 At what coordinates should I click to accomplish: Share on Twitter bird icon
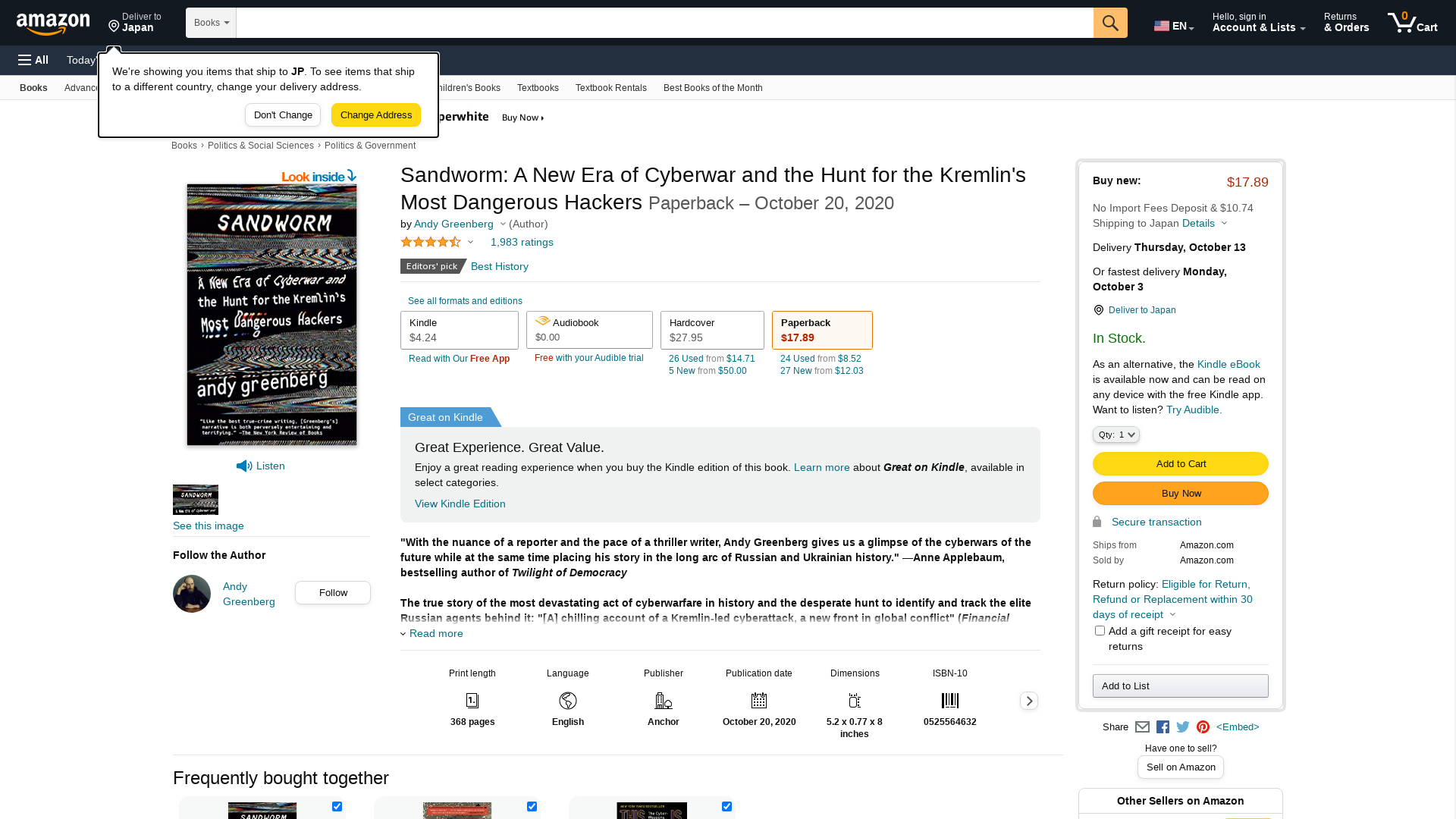[1183, 727]
